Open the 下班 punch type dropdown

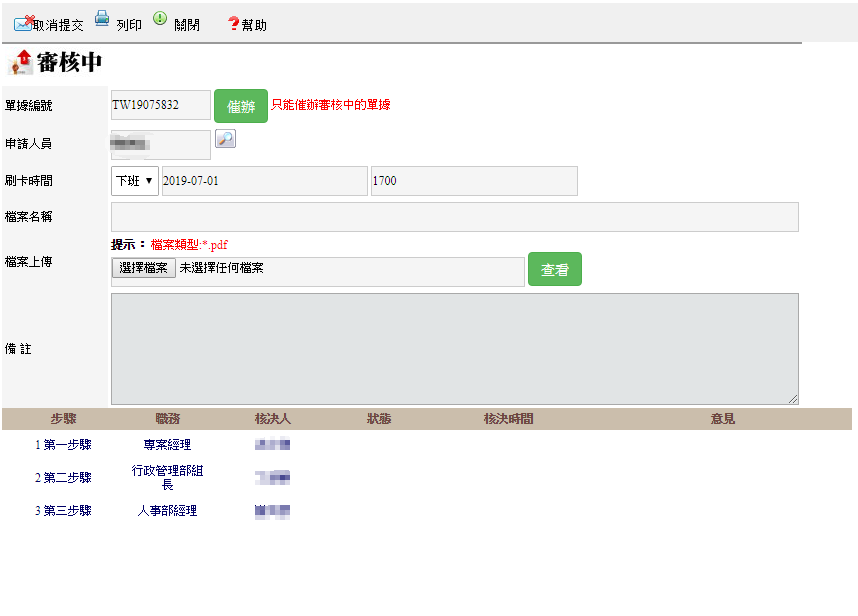[134, 181]
